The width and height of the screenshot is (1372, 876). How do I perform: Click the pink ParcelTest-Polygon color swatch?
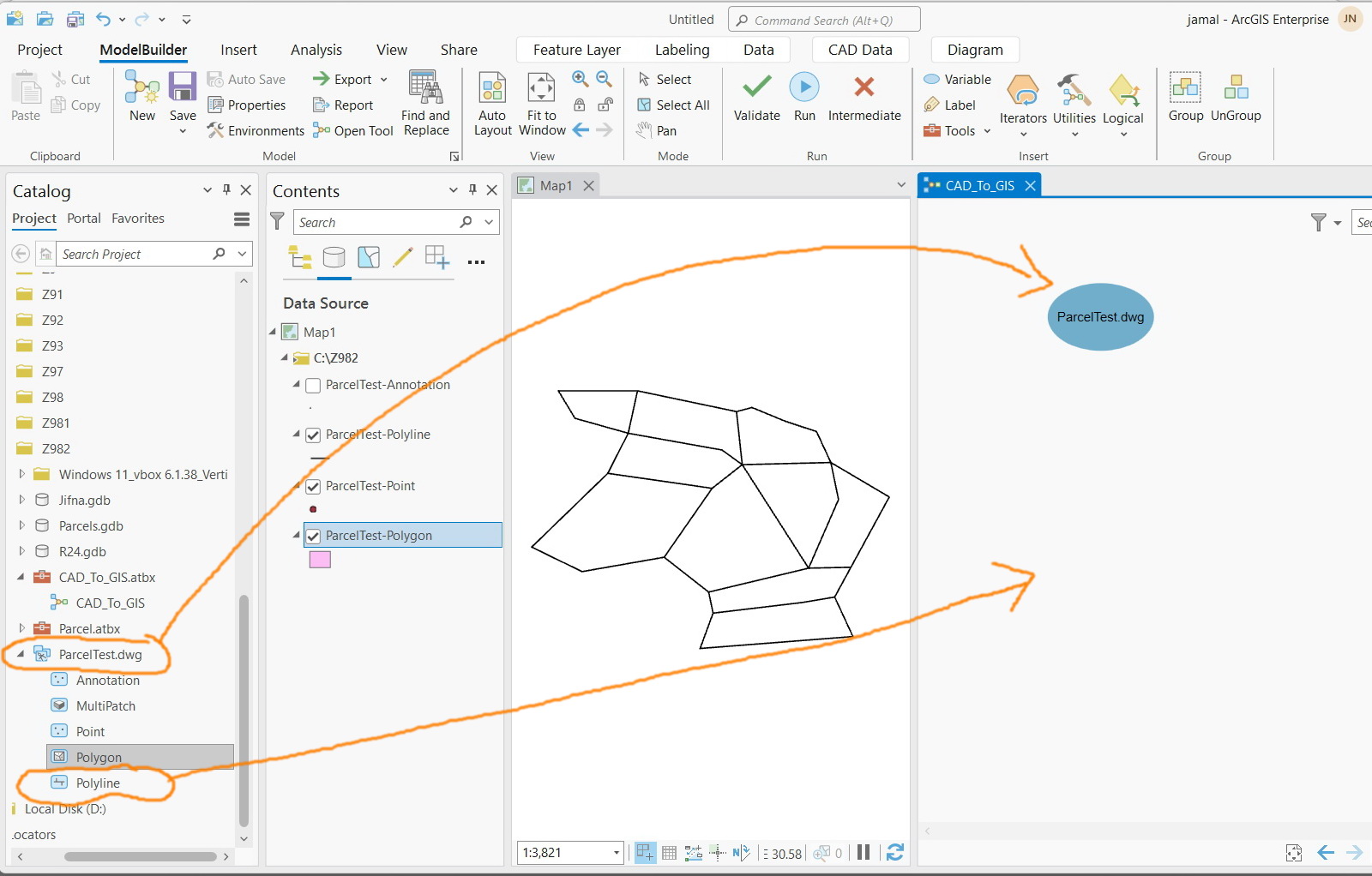coord(319,560)
